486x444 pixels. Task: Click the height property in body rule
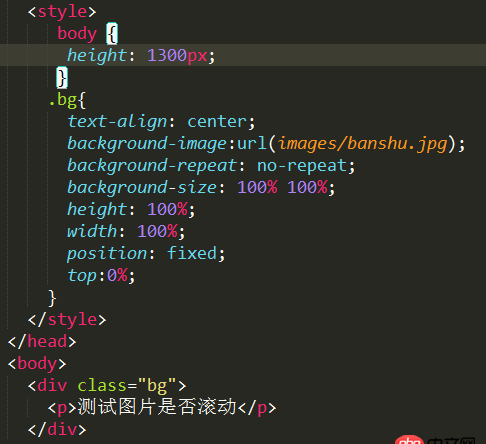click(x=97, y=56)
